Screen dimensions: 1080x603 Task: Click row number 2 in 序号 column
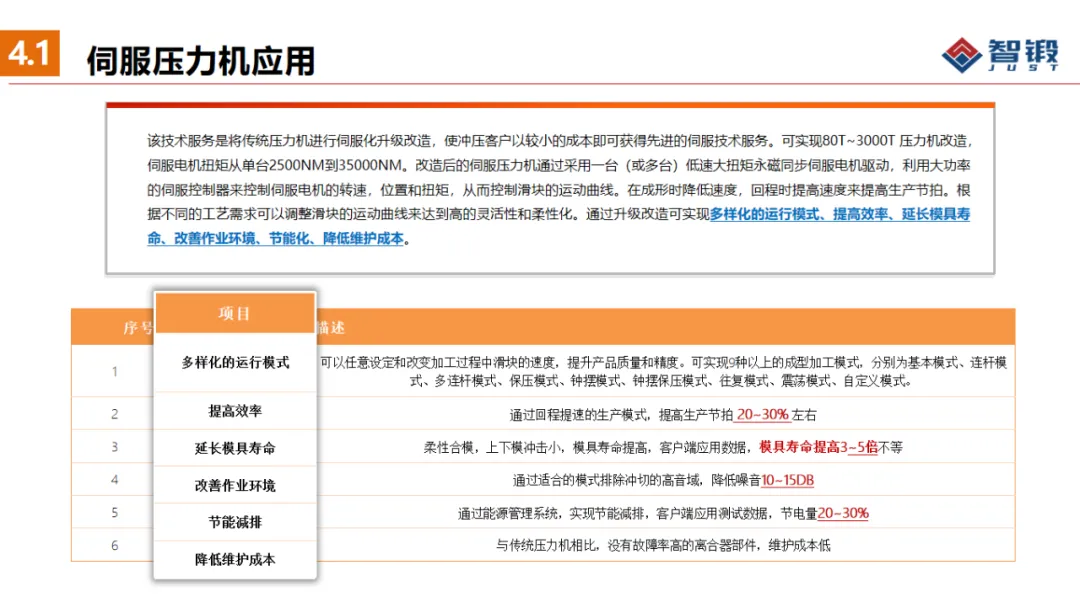114,414
